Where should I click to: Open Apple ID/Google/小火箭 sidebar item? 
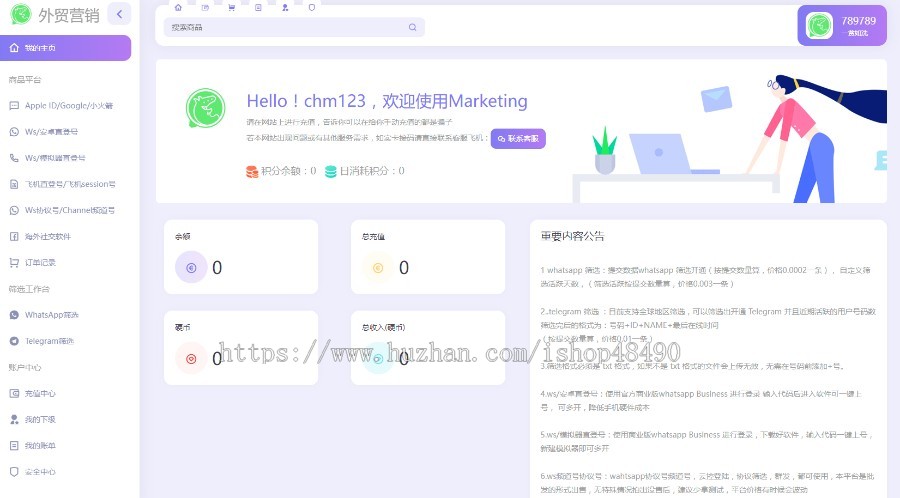pos(65,106)
